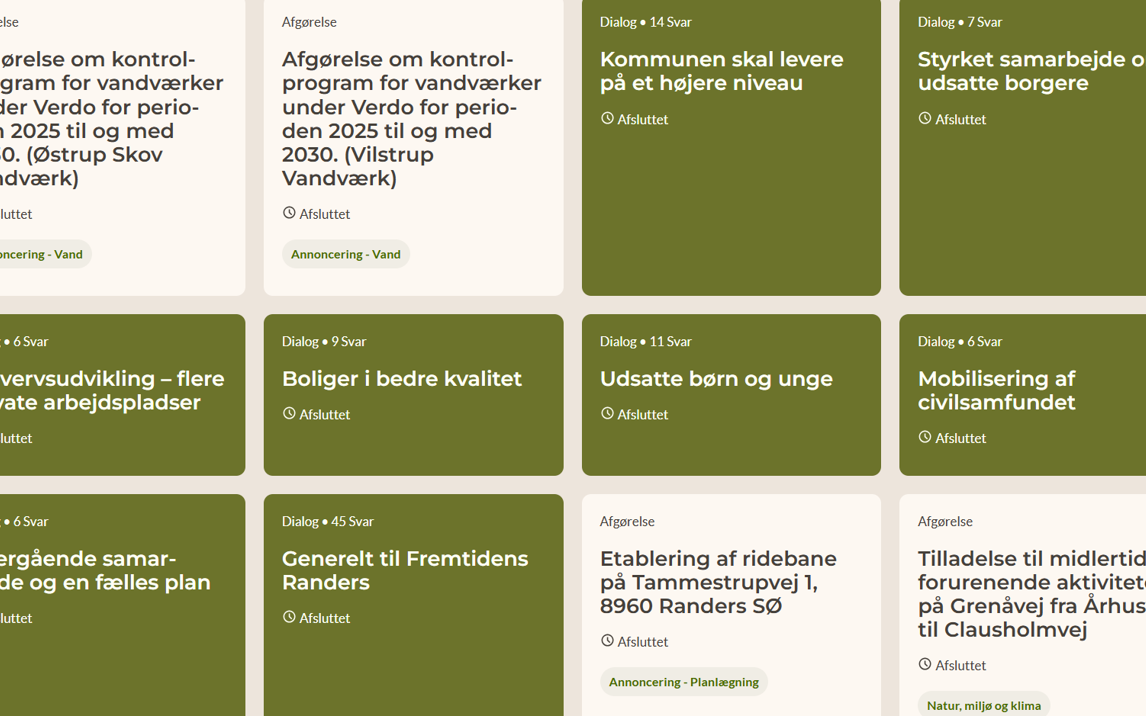Viewport: 1146px width, 716px height.
Task: Open 'Tilladelse til midlertidig forurenende aktiviteter' decision
Action: (x=1030, y=594)
